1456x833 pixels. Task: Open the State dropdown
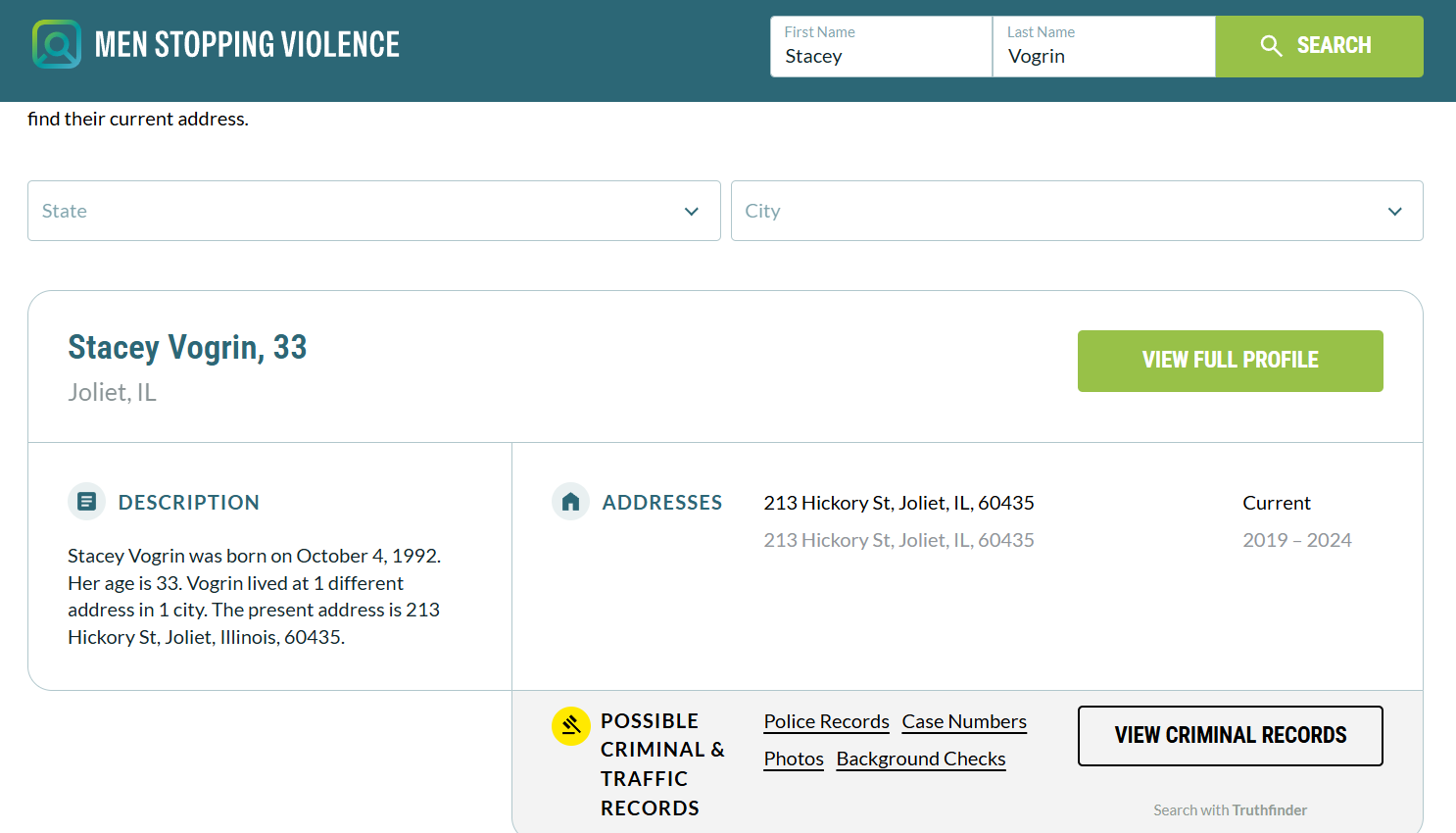(373, 211)
